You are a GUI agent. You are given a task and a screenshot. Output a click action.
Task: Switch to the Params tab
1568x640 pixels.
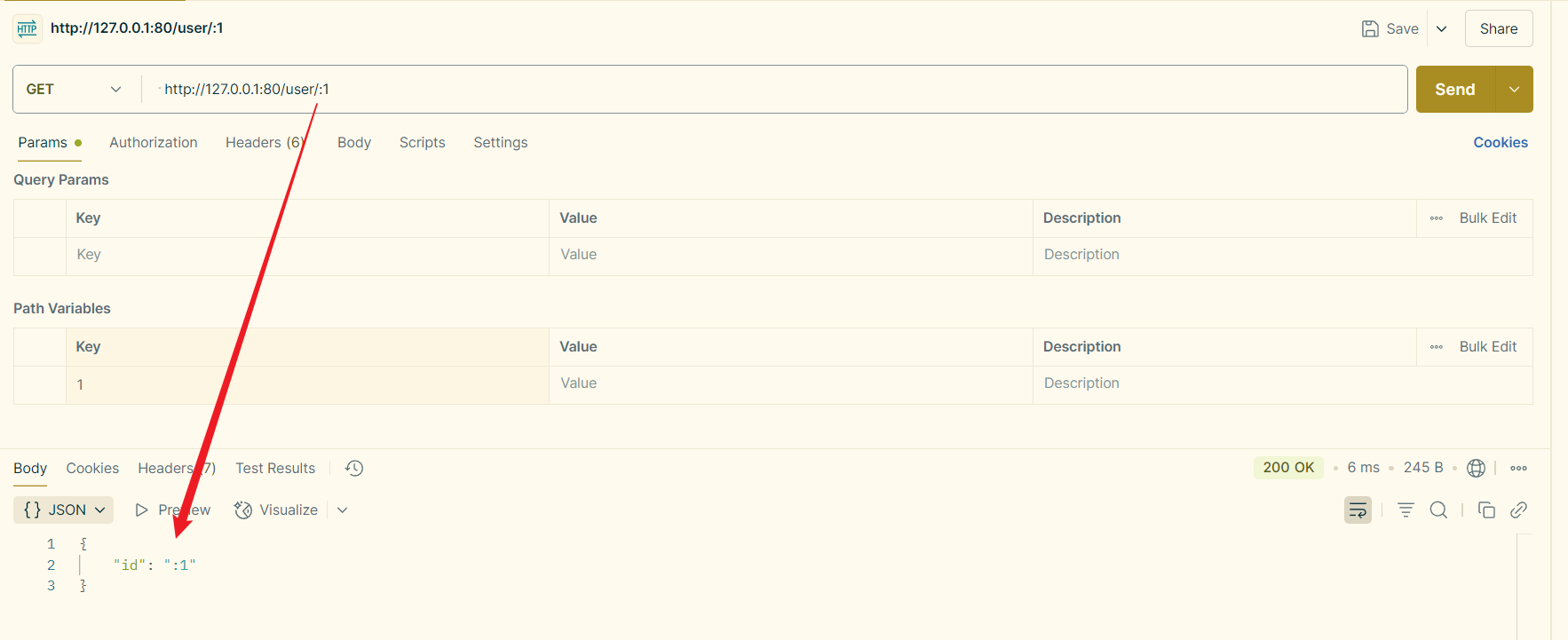pos(50,142)
